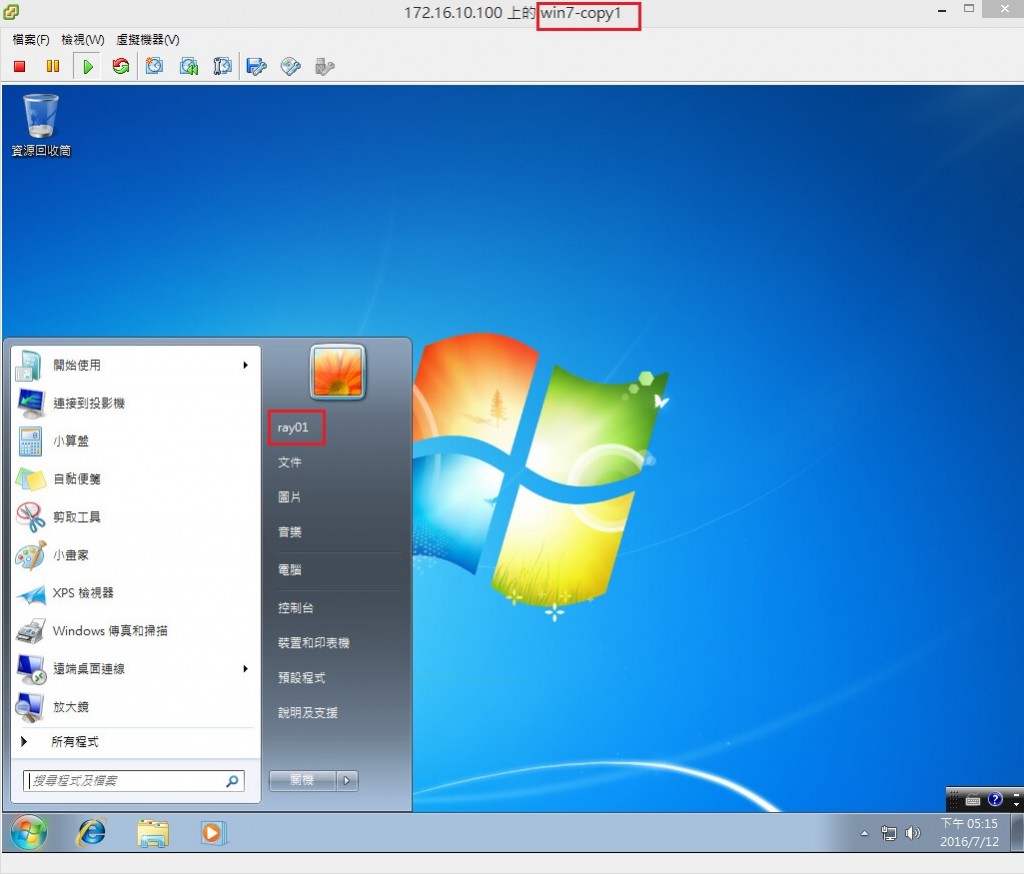The width and height of the screenshot is (1024, 874).
Task: Open 電腦 computer link
Action: point(289,570)
